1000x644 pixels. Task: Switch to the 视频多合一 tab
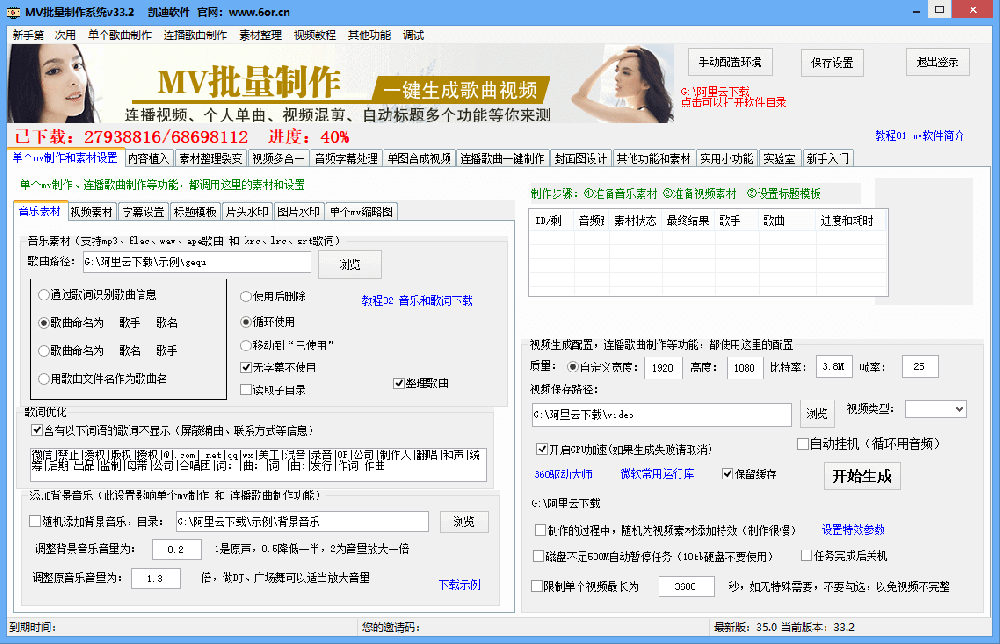(278, 158)
